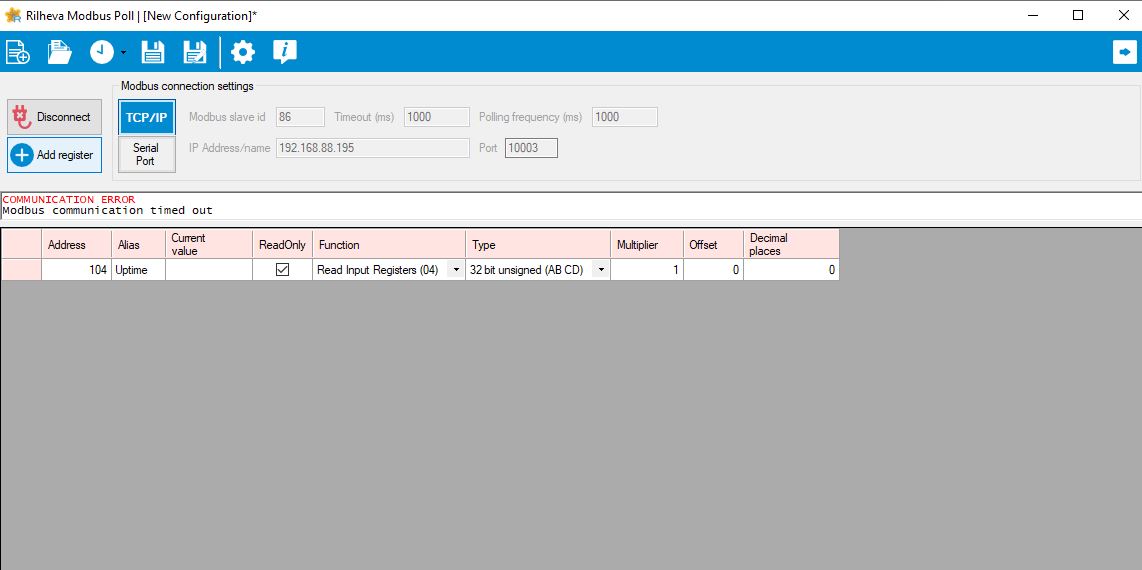This screenshot has width=1142, height=570.
Task: Click the Save As disk icon
Action: [x=194, y=52]
